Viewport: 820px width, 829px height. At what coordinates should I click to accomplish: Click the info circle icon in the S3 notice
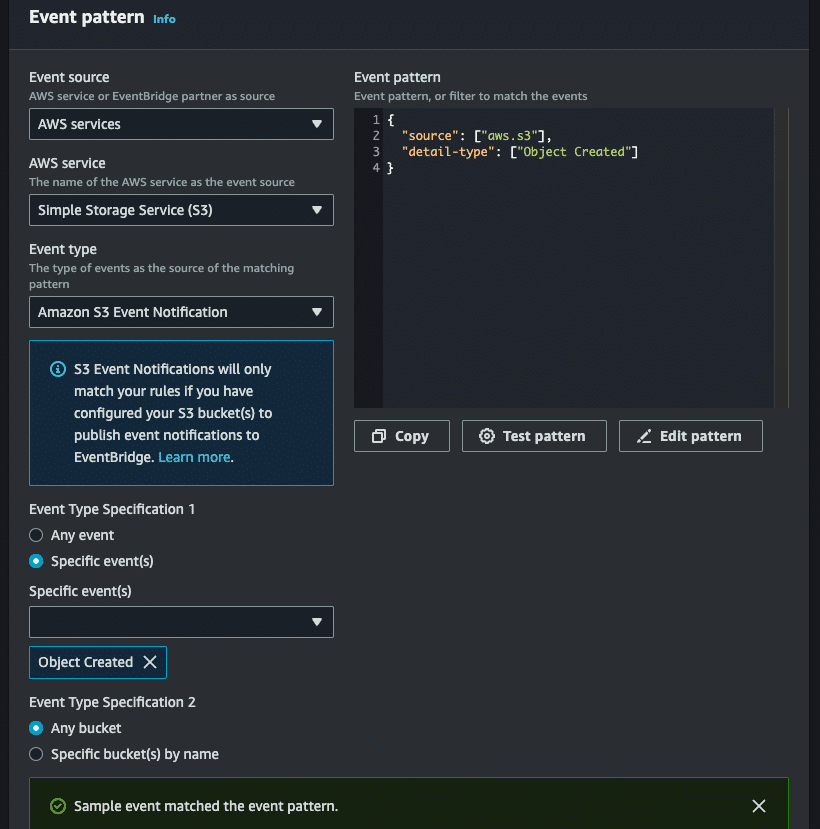pos(57,369)
